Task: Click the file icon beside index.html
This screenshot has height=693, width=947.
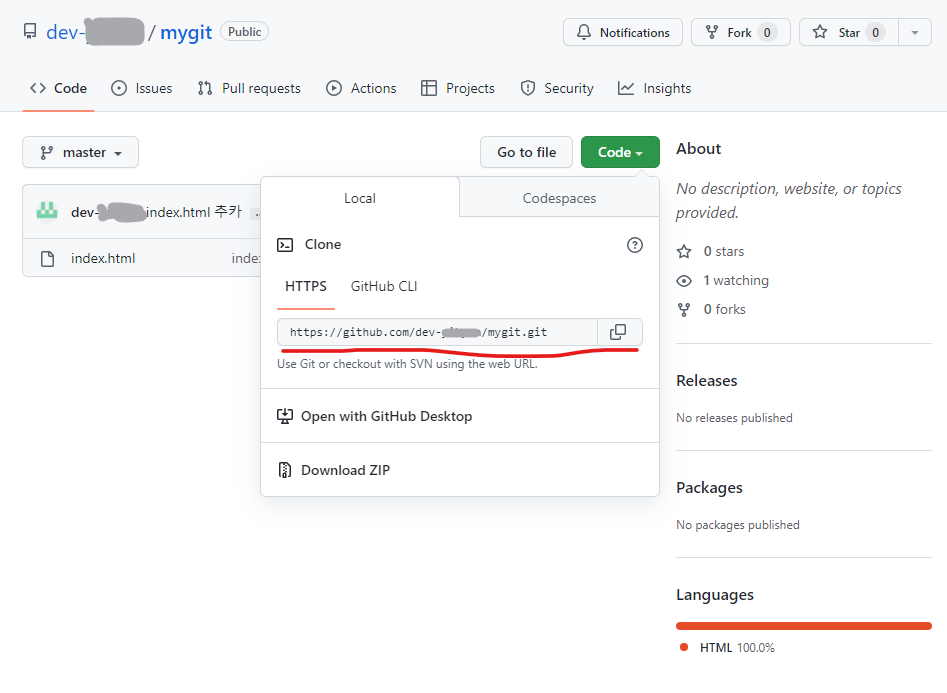Action: 47,259
